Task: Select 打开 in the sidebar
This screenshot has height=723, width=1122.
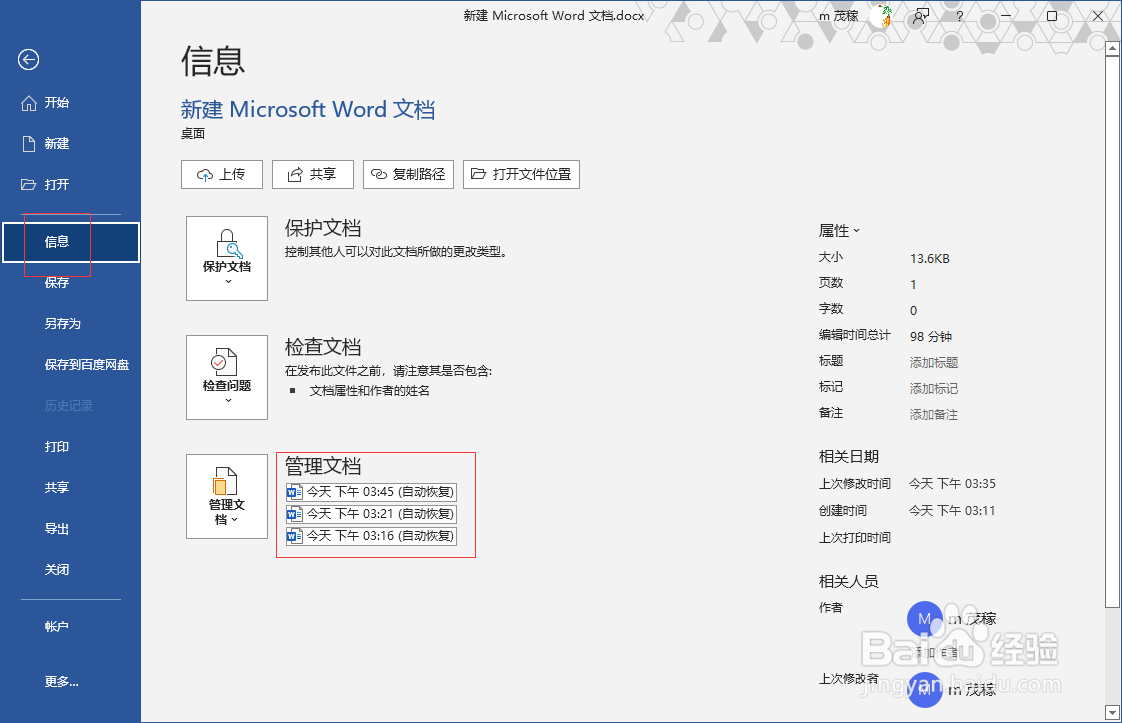Action: click(70, 185)
